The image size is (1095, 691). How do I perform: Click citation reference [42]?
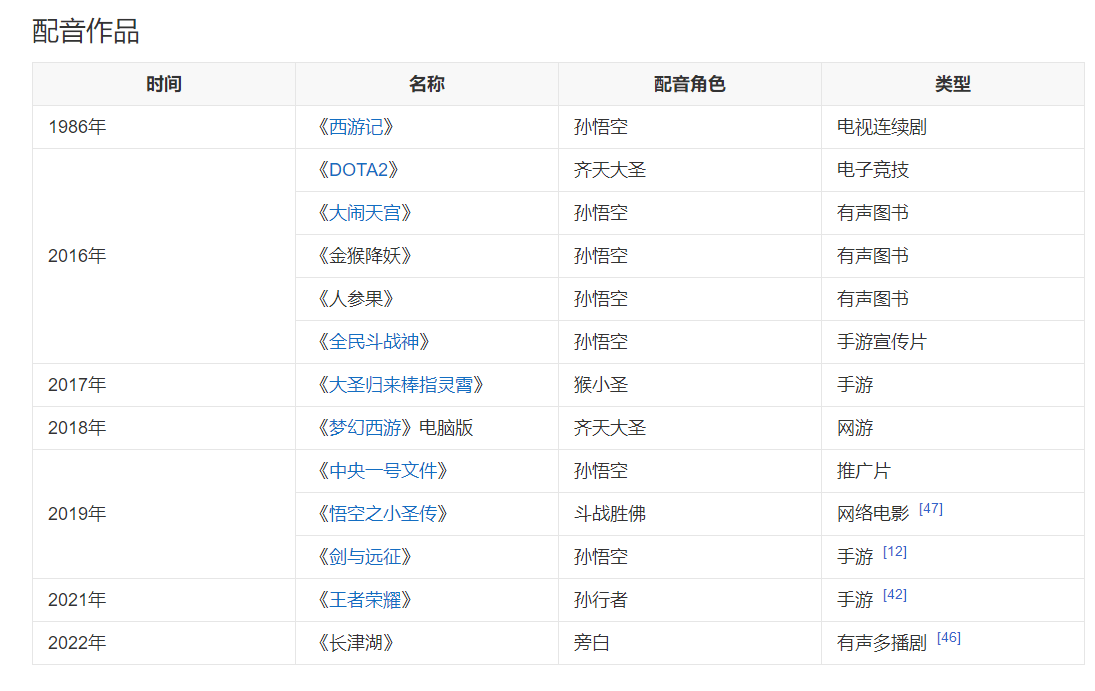coord(895,595)
